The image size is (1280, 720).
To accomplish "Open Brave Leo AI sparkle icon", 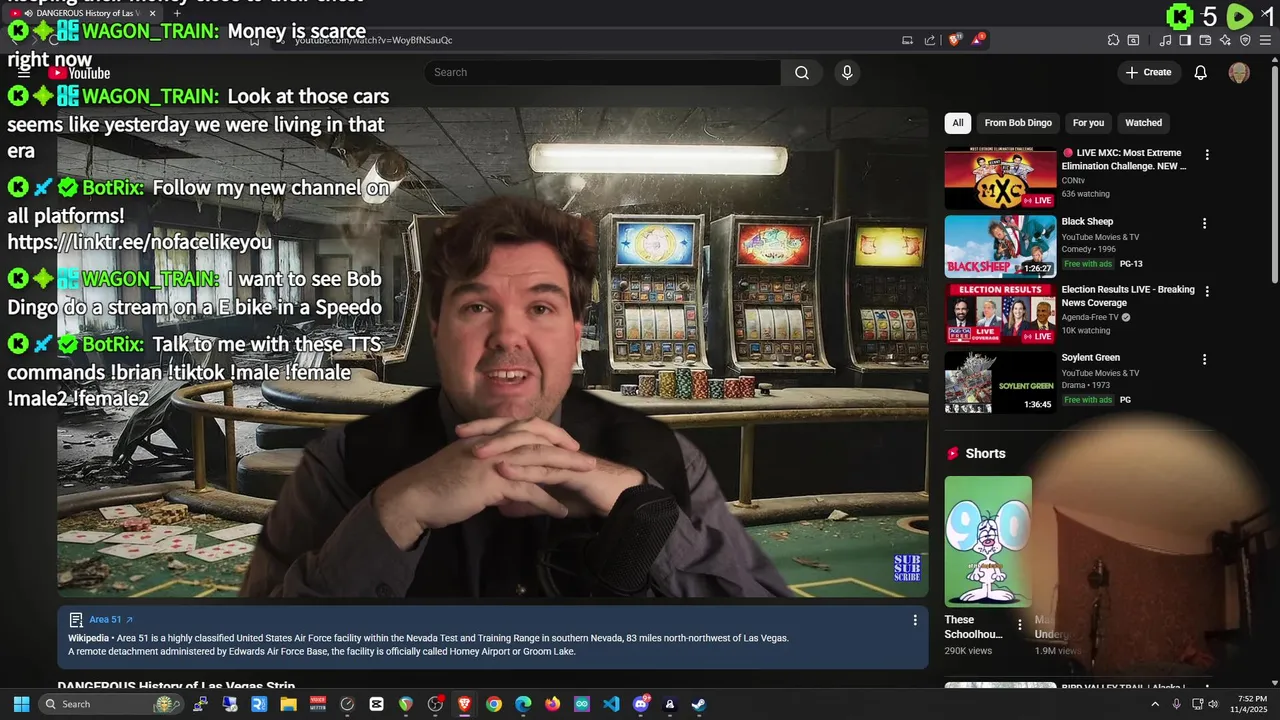I will [x=1225, y=40].
